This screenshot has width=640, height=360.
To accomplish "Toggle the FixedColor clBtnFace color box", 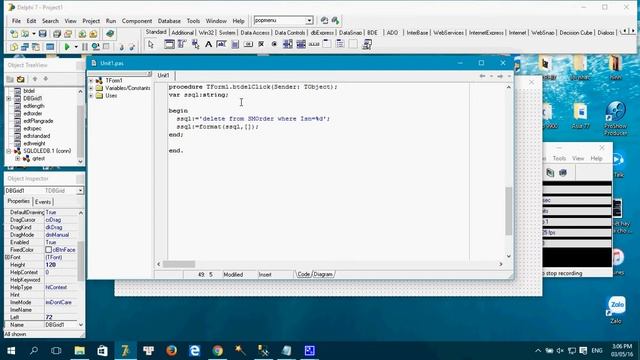I will (48, 250).
